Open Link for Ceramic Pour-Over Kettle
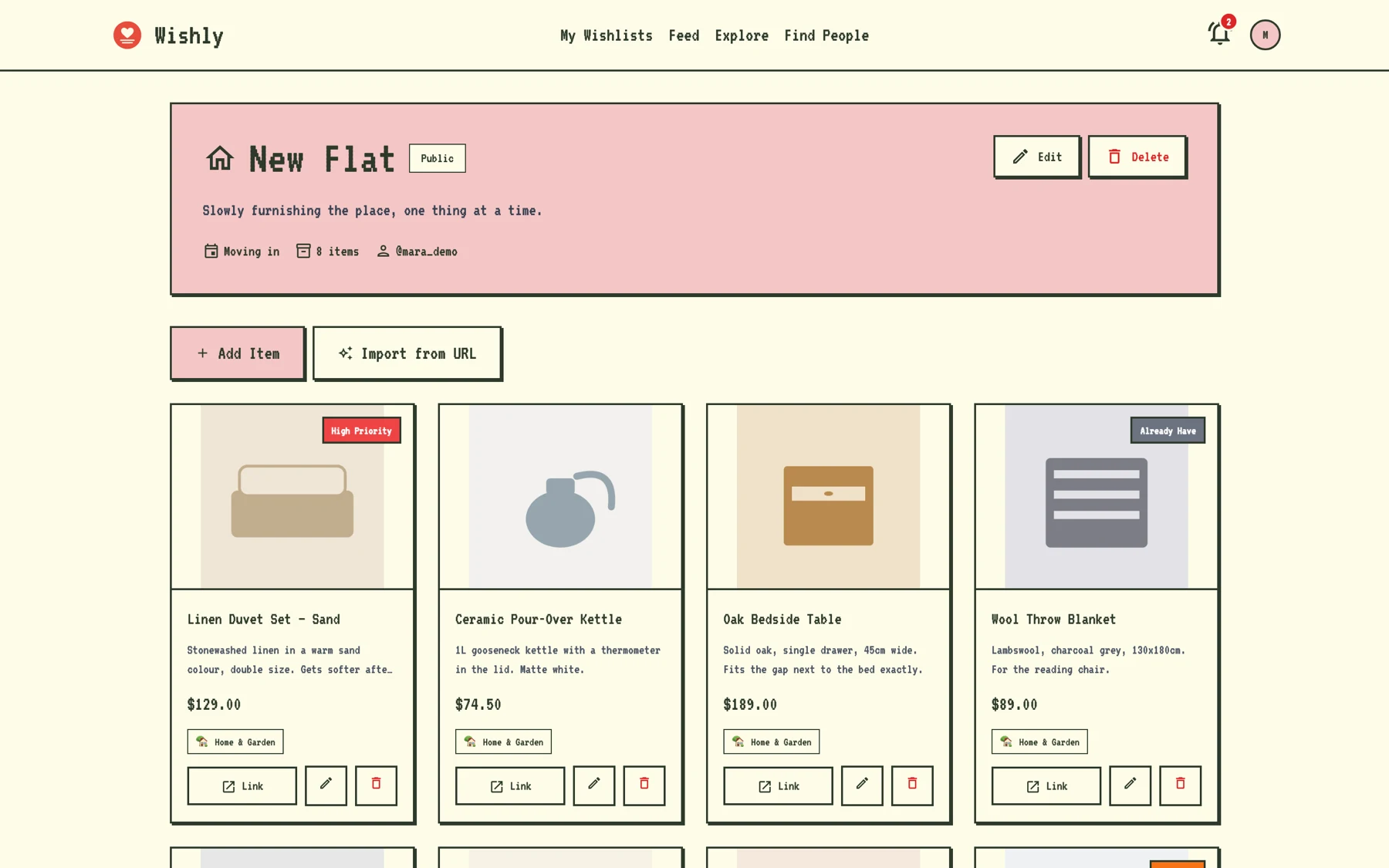This screenshot has width=1389, height=868. (x=510, y=785)
